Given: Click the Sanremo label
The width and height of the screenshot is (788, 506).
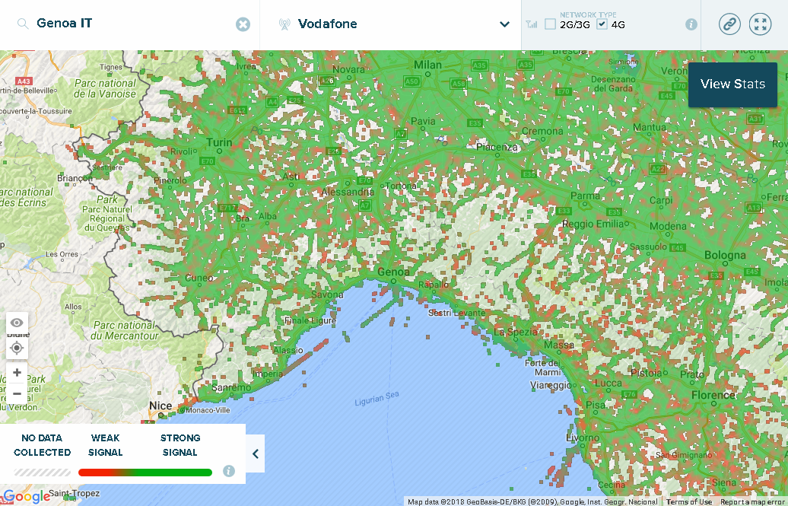Looking at the screenshot, I should [x=231, y=387].
